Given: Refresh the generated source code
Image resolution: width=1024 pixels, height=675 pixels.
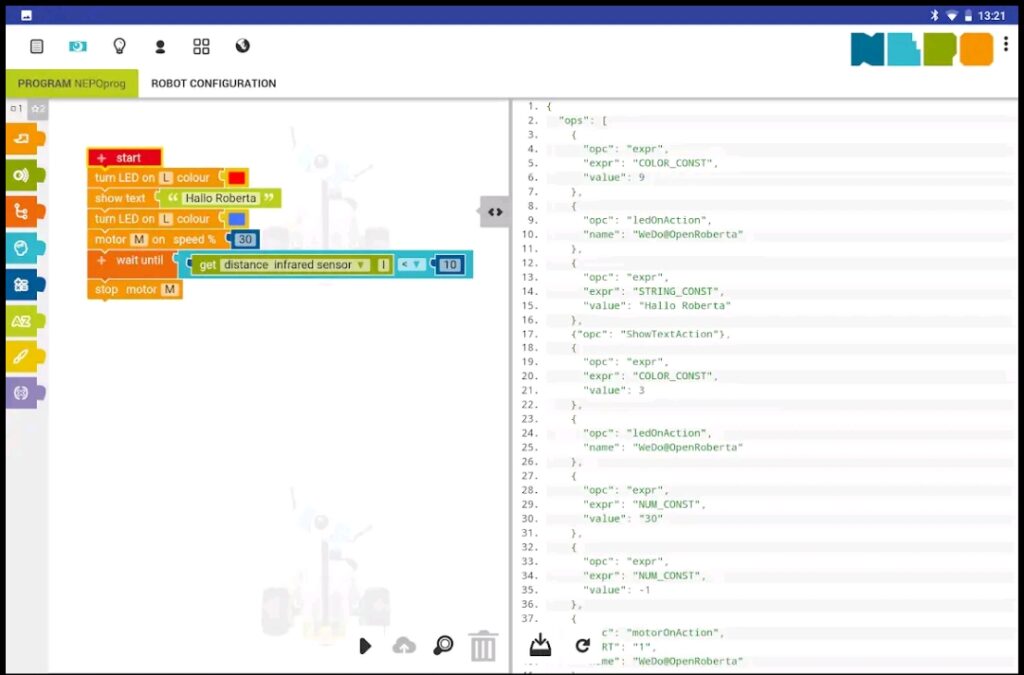Looking at the screenshot, I should [583, 646].
